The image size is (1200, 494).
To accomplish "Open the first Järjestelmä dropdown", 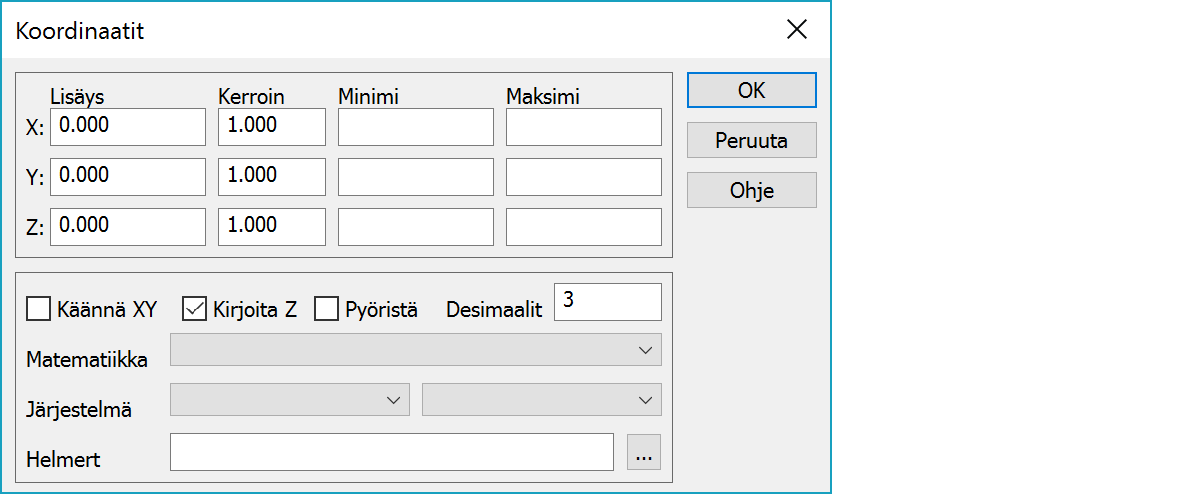I will [290, 400].
